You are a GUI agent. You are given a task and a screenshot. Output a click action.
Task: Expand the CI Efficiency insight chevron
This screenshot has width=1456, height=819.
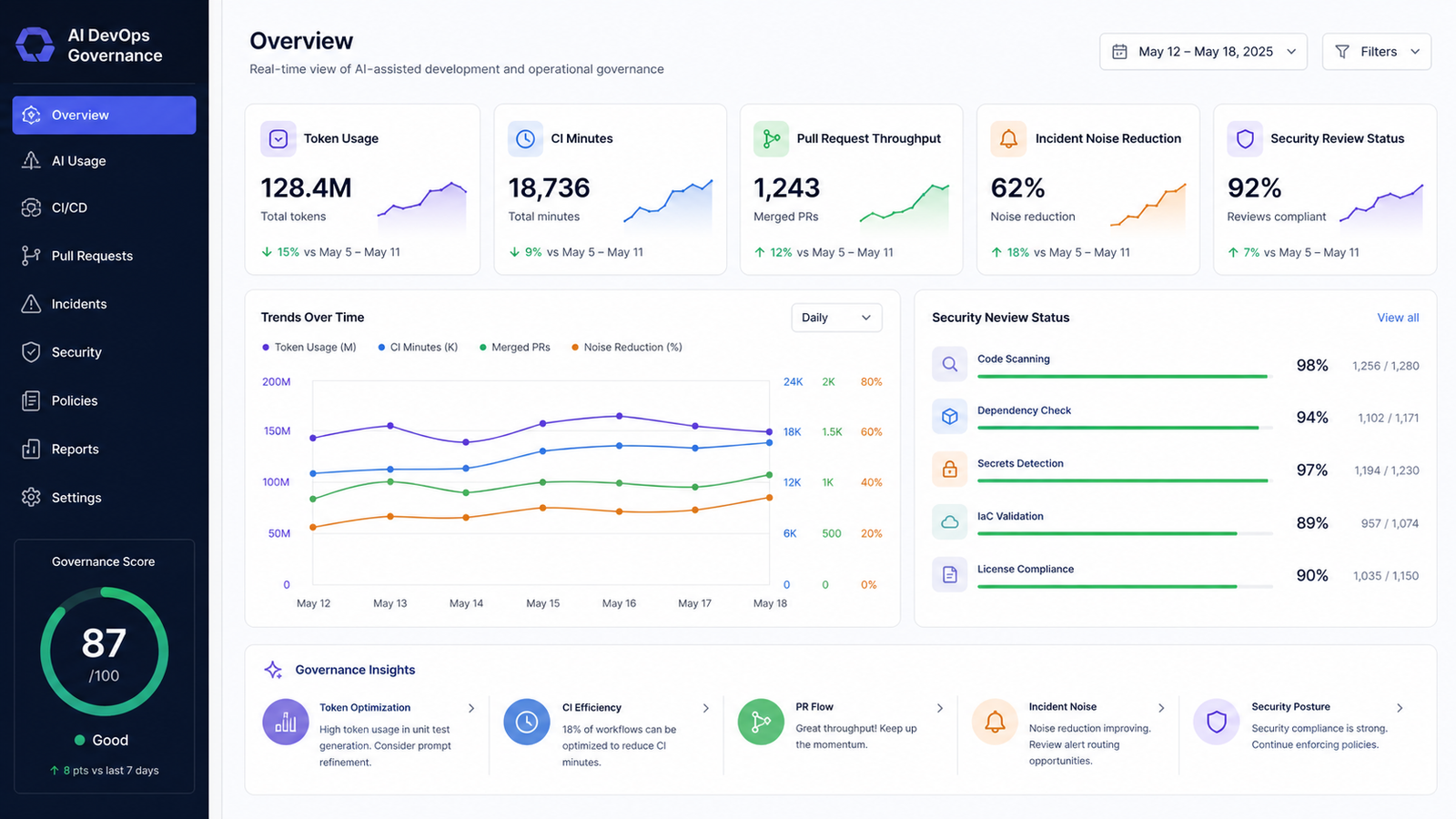(x=706, y=708)
